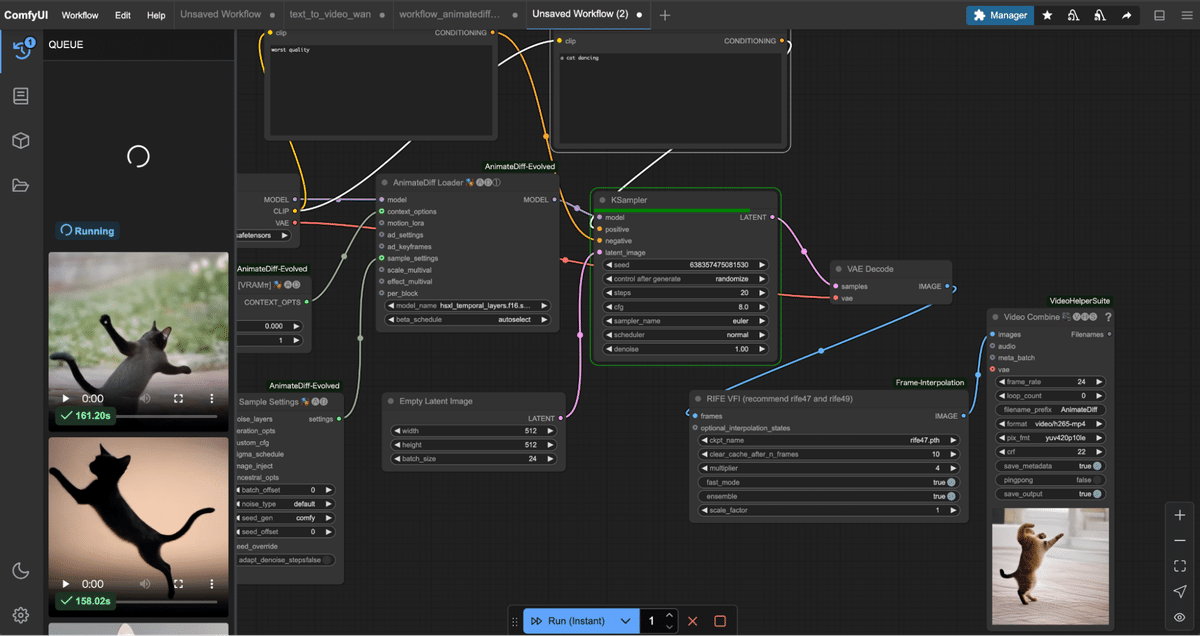Click mute icon on the 161.20s video
1200x636 pixels.
tap(146, 399)
